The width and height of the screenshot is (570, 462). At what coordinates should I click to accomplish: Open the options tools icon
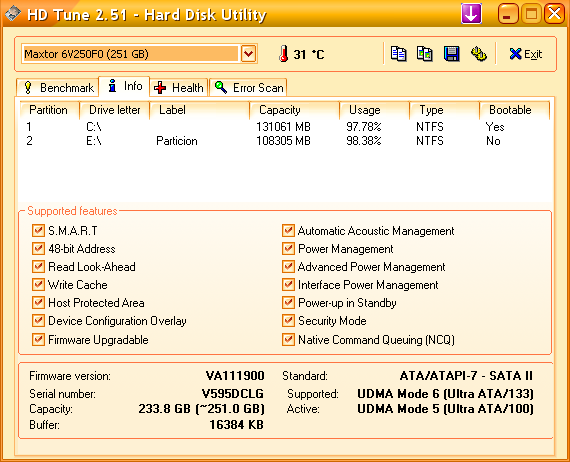tap(479, 54)
